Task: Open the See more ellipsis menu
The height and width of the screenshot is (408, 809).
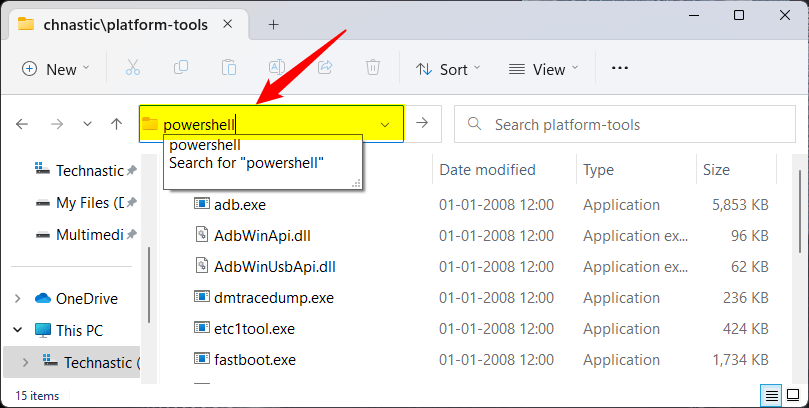Action: point(620,69)
